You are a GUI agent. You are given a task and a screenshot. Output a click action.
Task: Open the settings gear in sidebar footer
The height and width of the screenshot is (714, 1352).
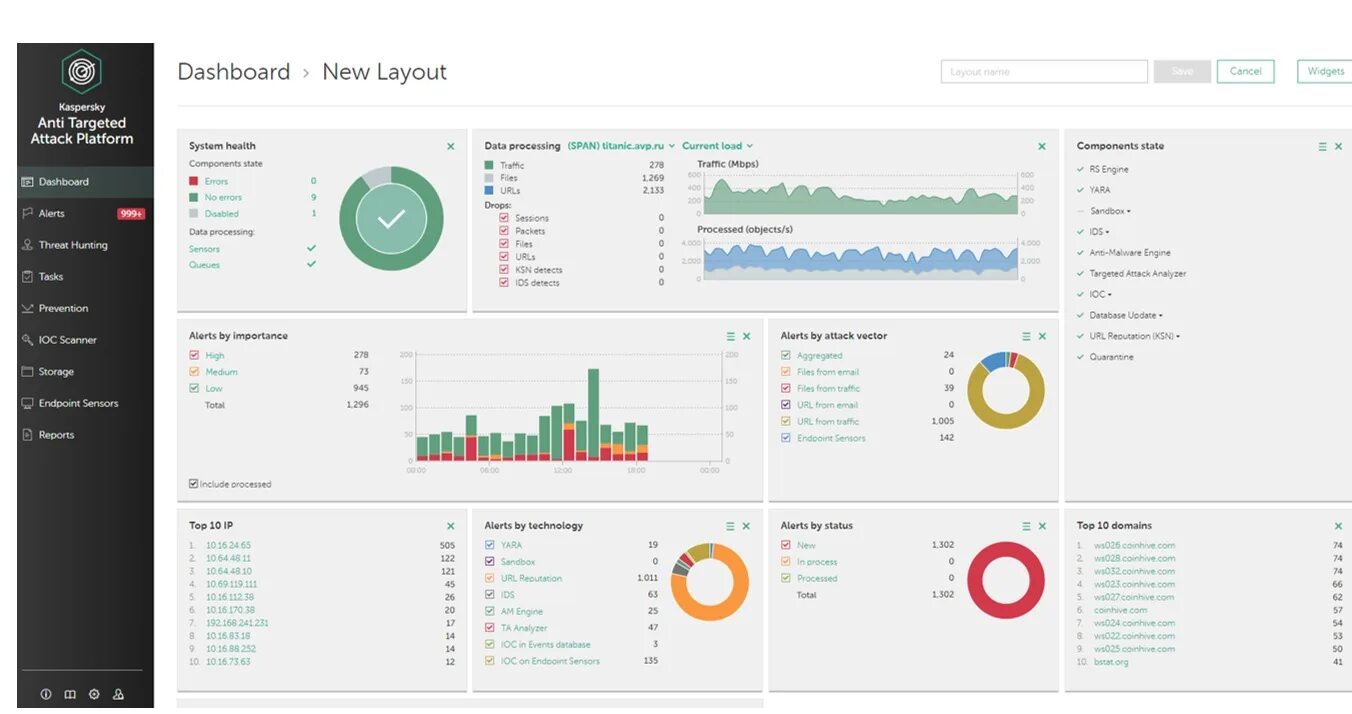pos(94,694)
